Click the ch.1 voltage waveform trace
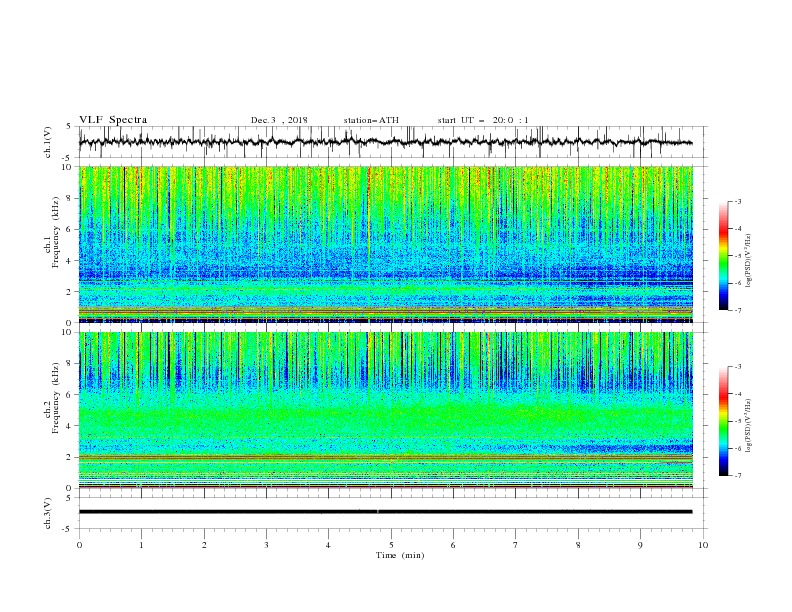The image size is (792, 612). pyautogui.click(x=386, y=142)
